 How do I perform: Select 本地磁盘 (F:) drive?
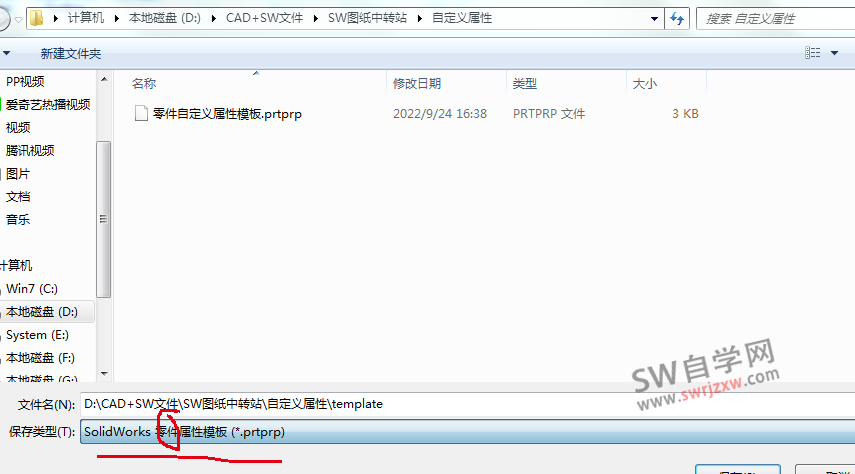(x=40, y=358)
